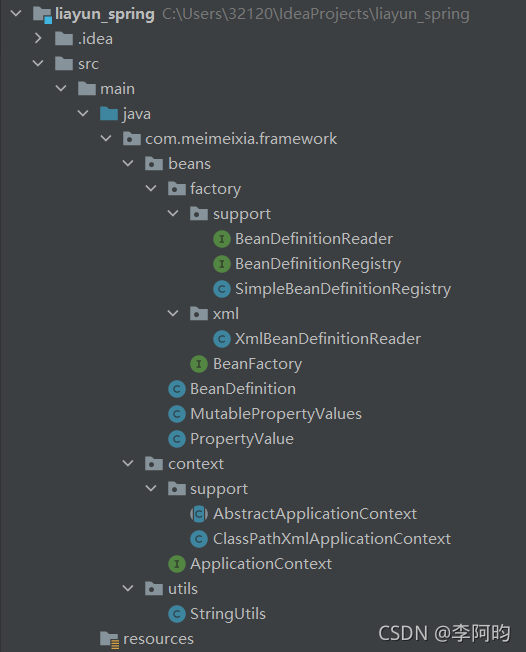This screenshot has height=652, width=526.
Task: Click the context package icon
Action: pos(154,464)
